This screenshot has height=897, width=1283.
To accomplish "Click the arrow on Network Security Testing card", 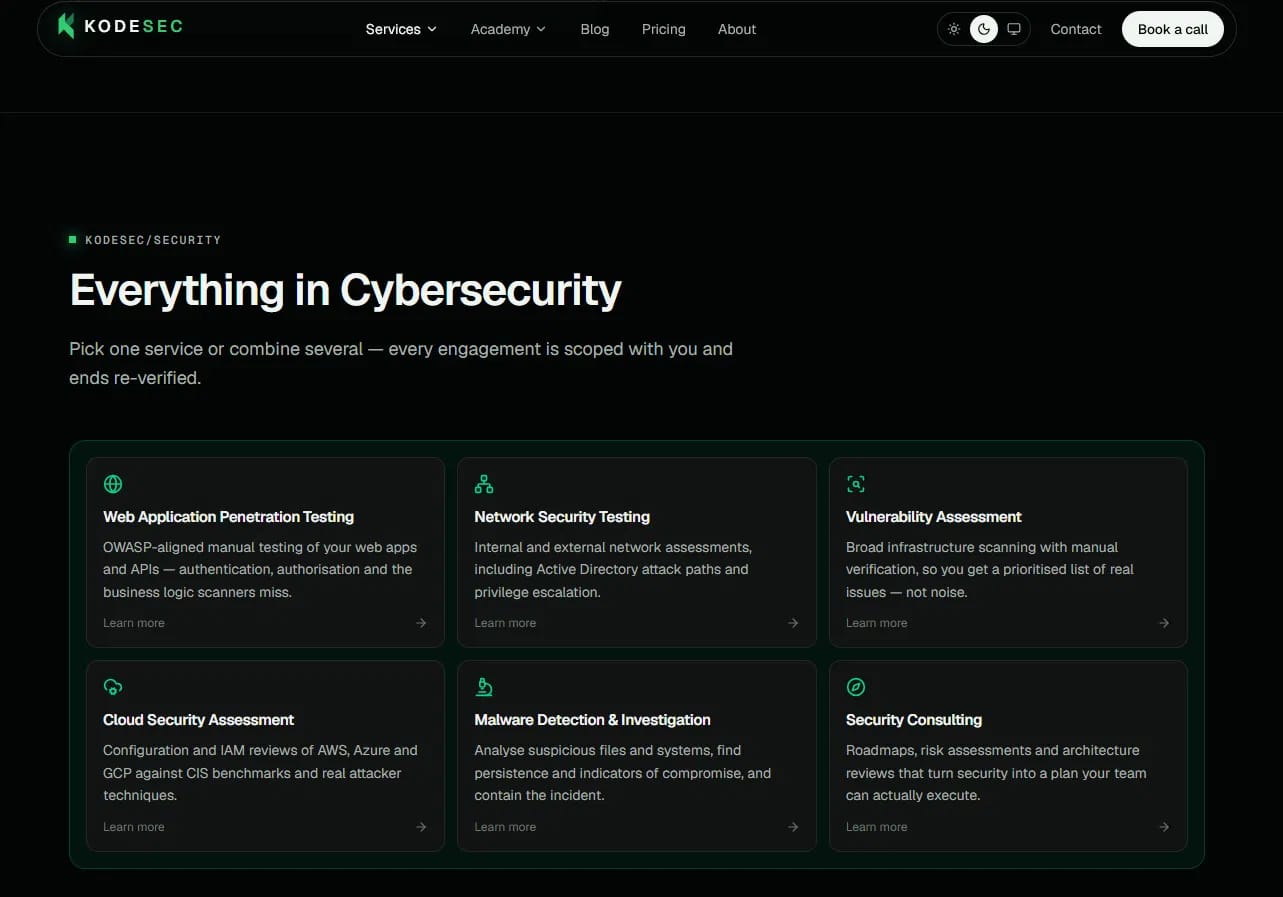I will (x=793, y=623).
